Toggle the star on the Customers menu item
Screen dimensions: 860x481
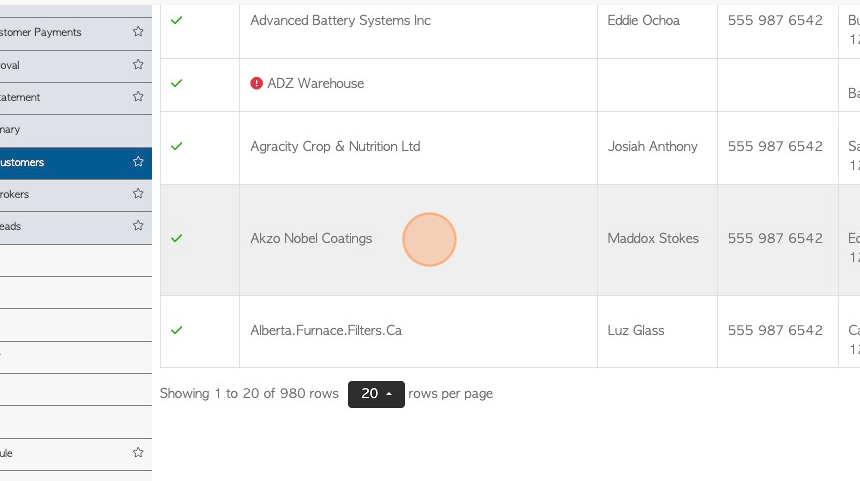(x=138, y=162)
